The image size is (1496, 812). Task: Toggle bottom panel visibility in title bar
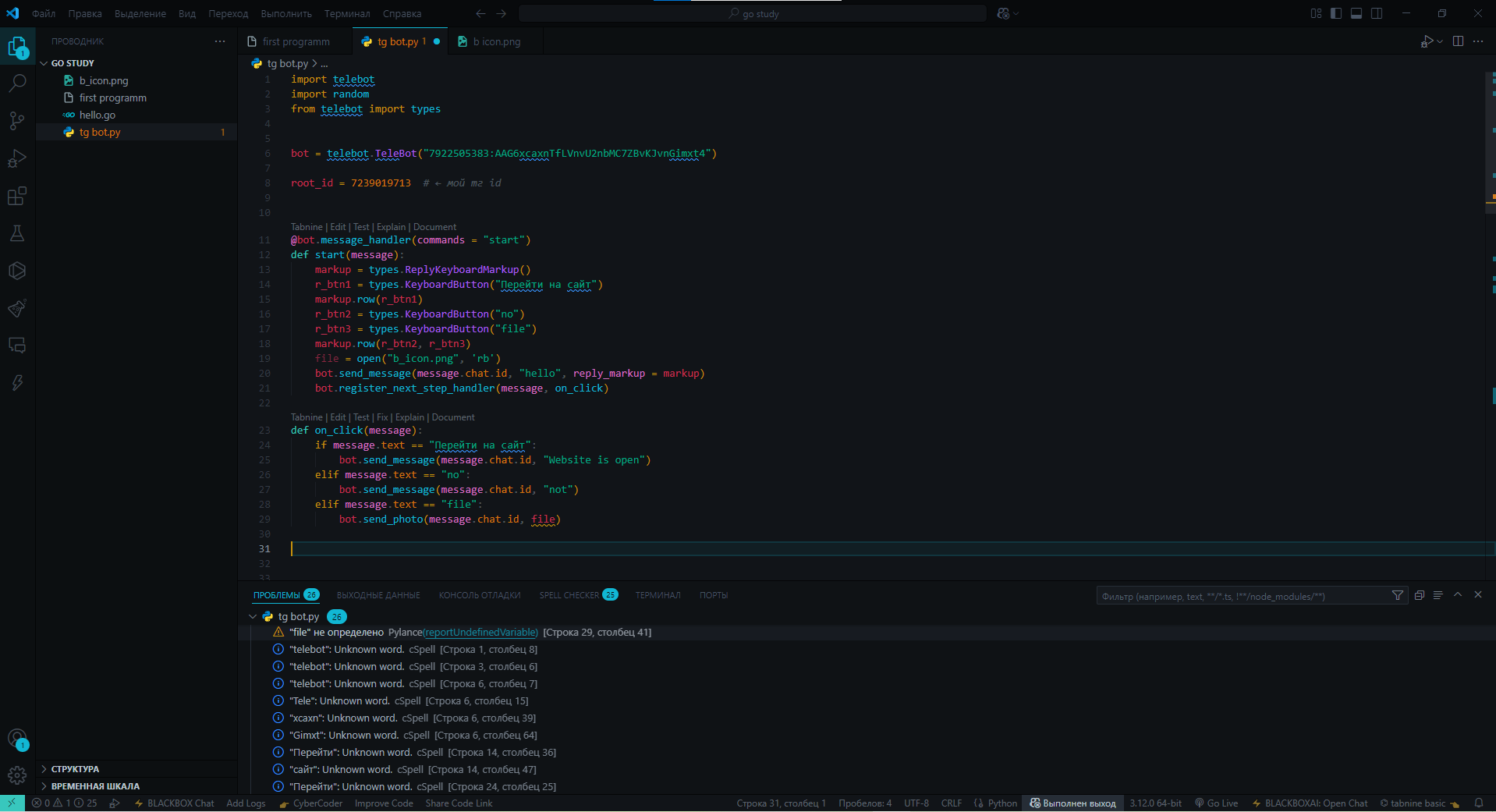pyautogui.click(x=1356, y=13)
